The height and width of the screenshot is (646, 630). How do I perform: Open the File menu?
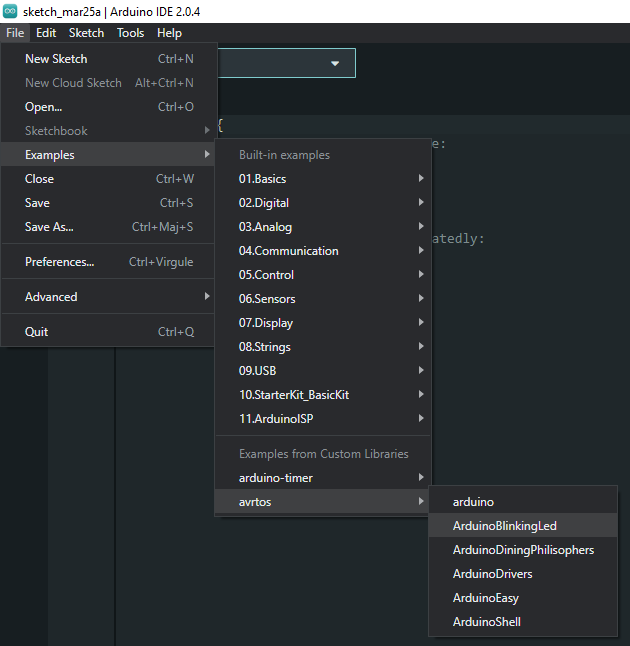(x=15, y=33)
